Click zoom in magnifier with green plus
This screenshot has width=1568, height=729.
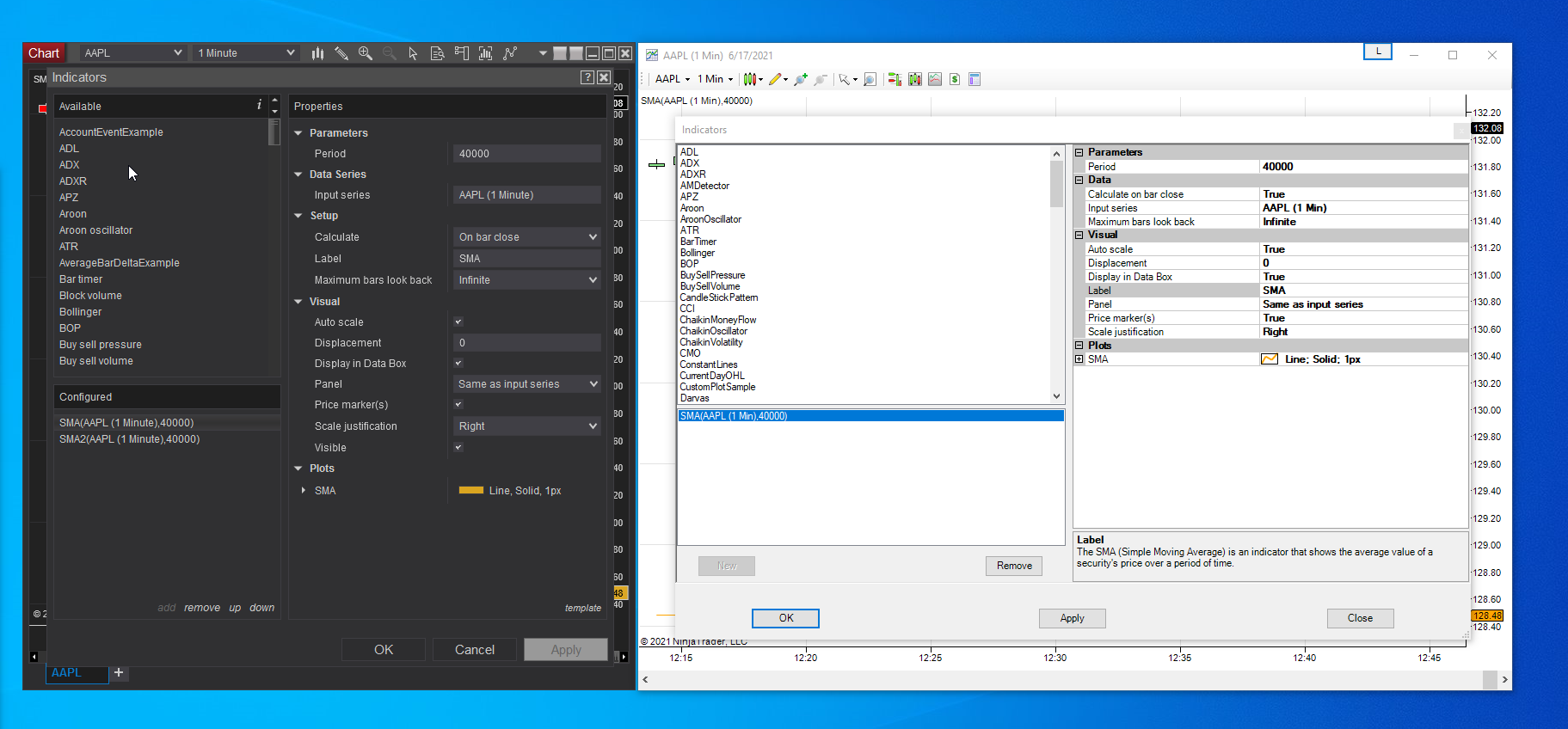point(801,79)
